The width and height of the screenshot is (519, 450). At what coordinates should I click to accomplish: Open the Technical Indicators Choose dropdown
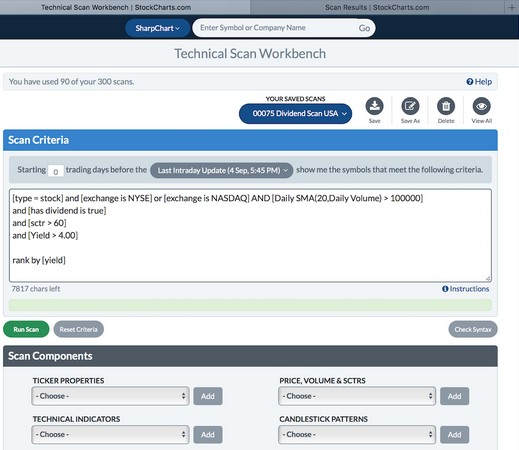click(x=110, y=434)
